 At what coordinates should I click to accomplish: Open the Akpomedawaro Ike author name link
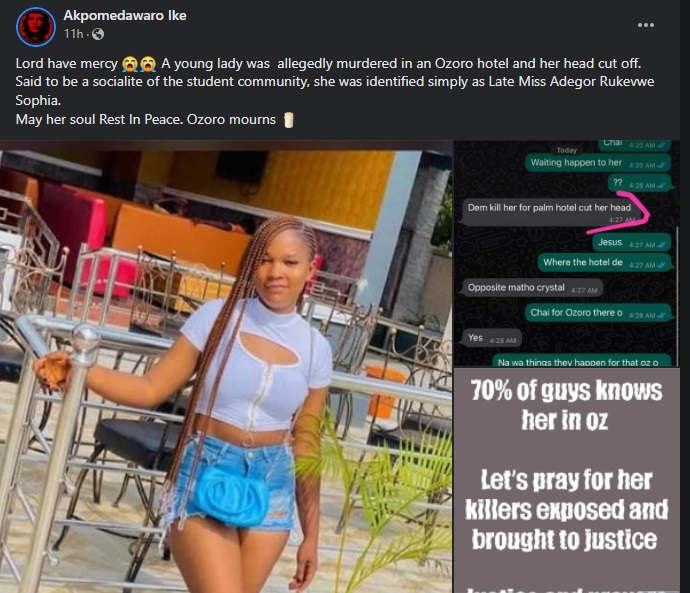[125, 15]
